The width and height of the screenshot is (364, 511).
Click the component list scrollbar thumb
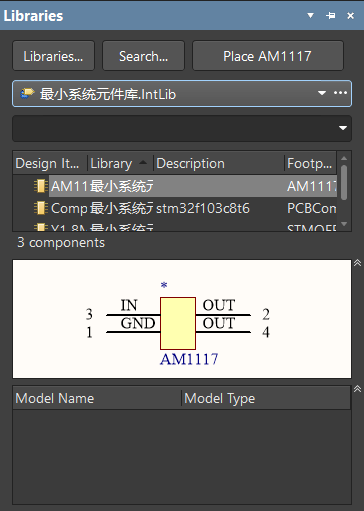344,182
